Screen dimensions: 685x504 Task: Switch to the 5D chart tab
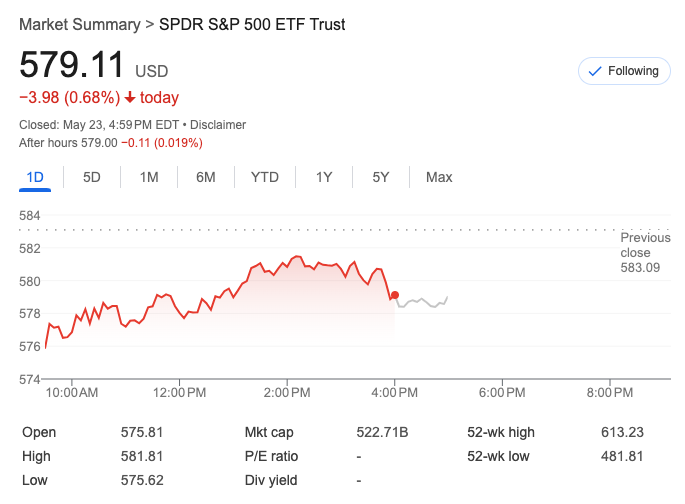(92, 177)
